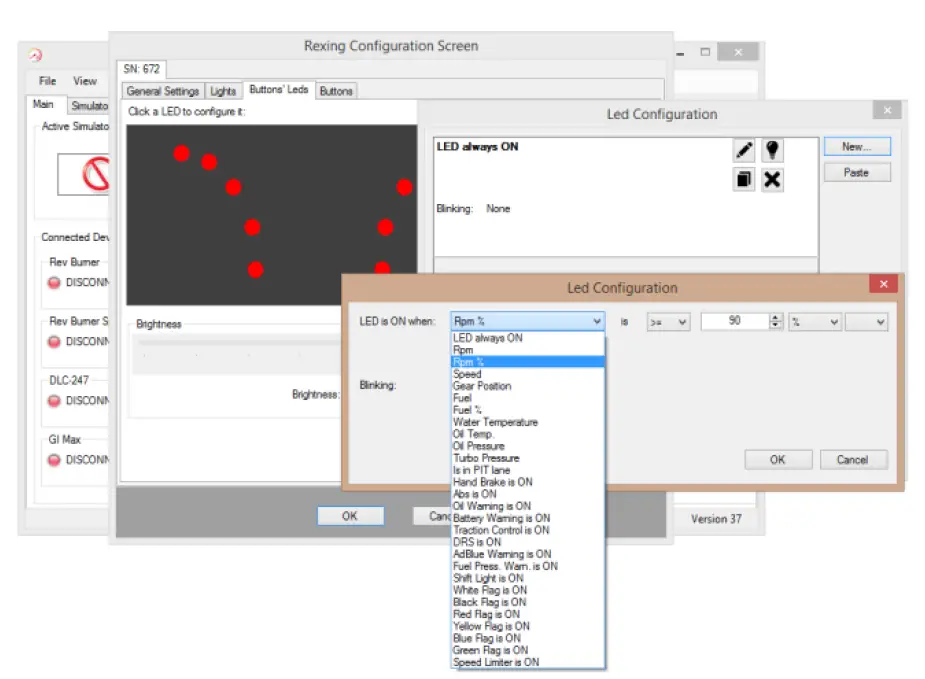
Task: Click the copy icon beside LED always ON
Action: tap(744, 179)
